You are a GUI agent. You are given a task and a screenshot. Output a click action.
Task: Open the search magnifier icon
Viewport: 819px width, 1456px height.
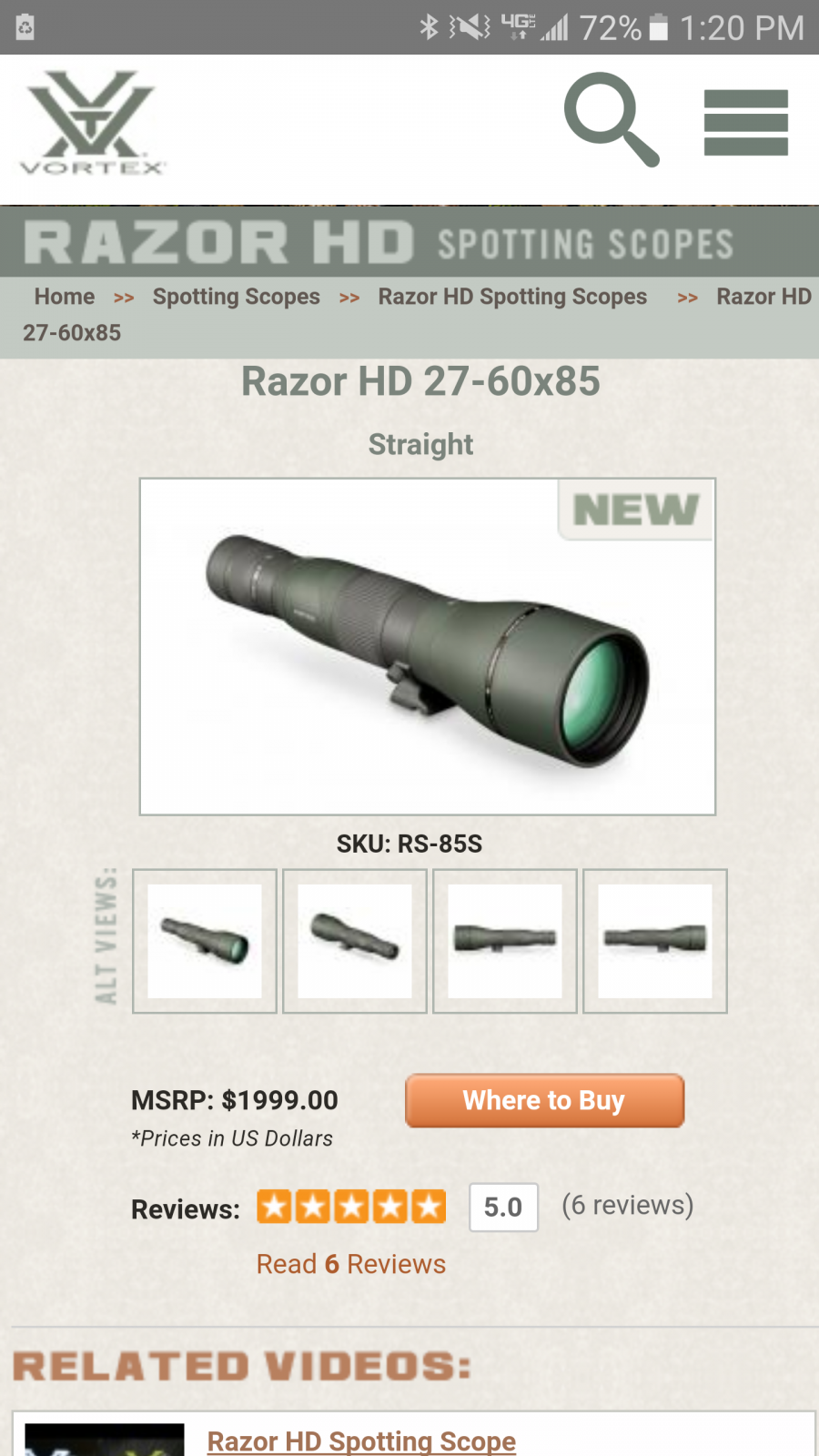(x=611, y=119)
